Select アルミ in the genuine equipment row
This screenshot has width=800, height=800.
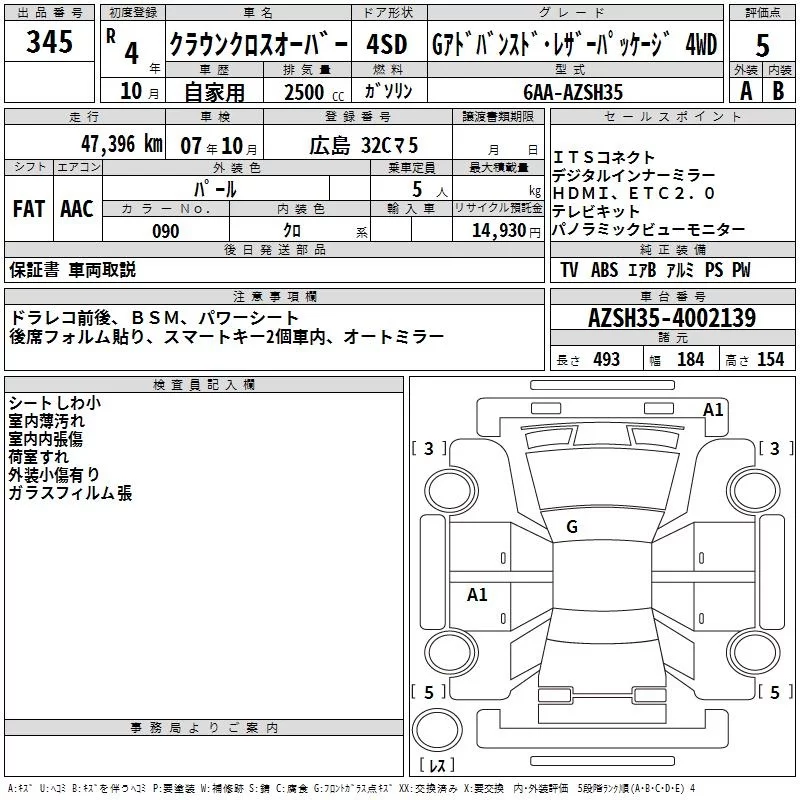coord(680,270)
